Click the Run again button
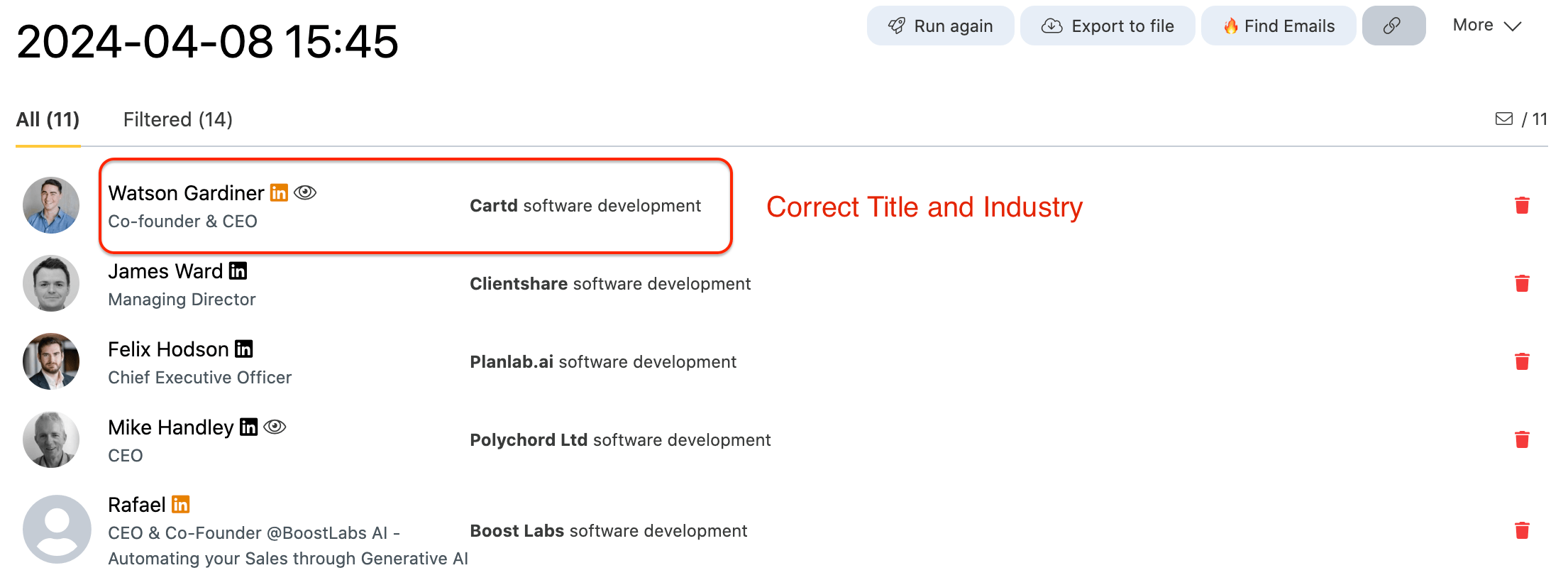Screen dimensions: 1568x585 coord(940,26)
